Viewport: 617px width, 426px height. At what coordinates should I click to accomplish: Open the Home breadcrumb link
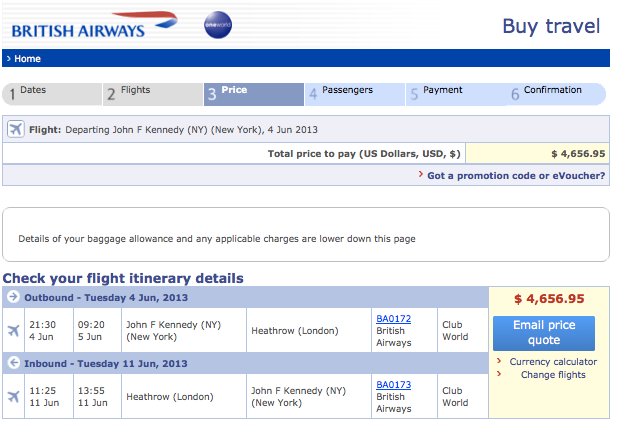coord(27,59)
